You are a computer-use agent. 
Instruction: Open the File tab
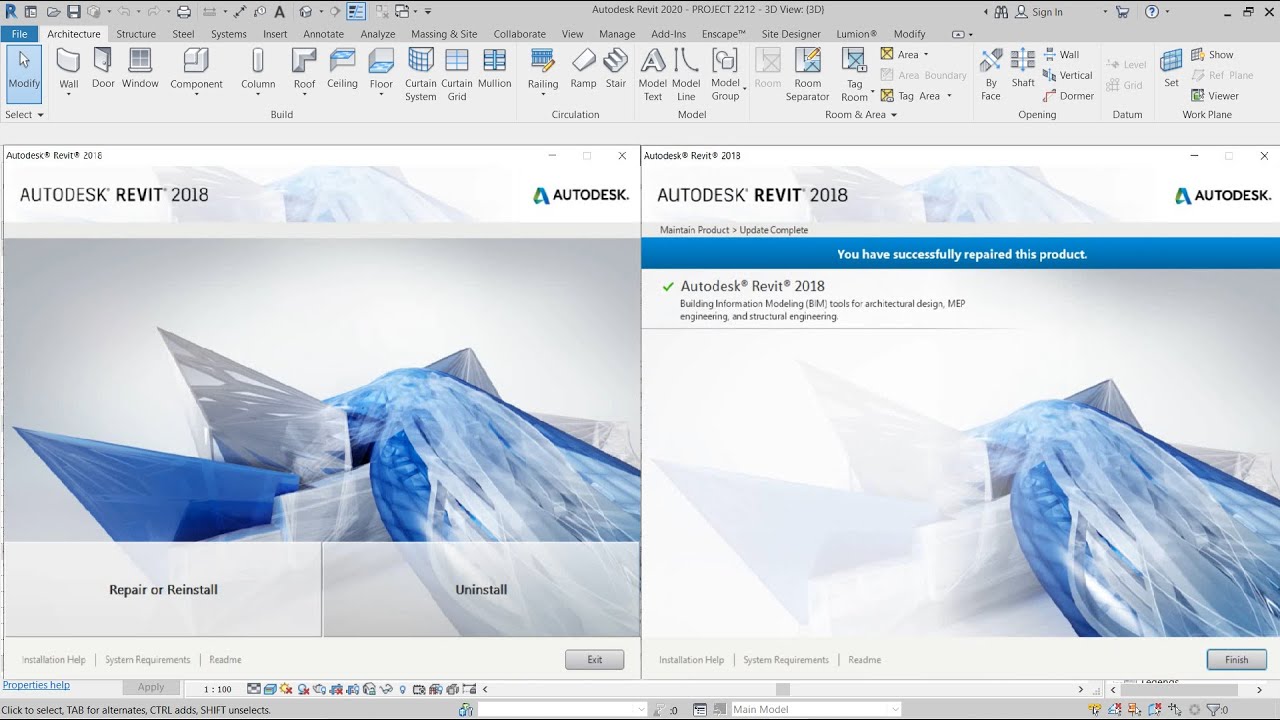(x=19, y=34)
